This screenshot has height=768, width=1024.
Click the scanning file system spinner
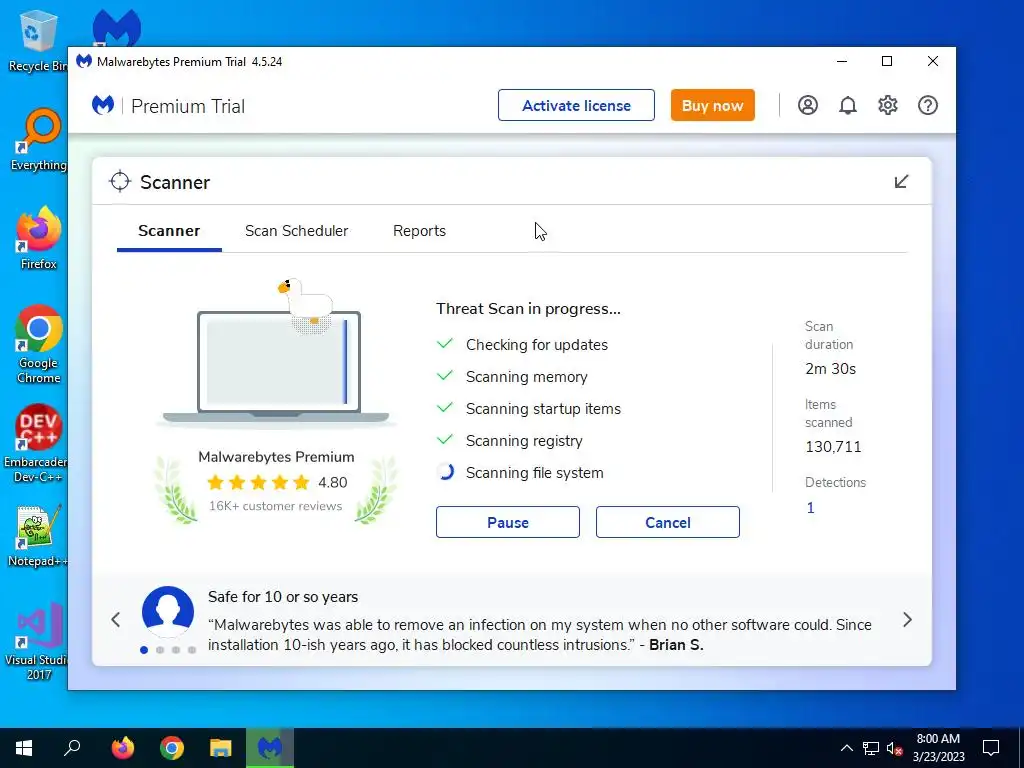[x=445, y=472]
